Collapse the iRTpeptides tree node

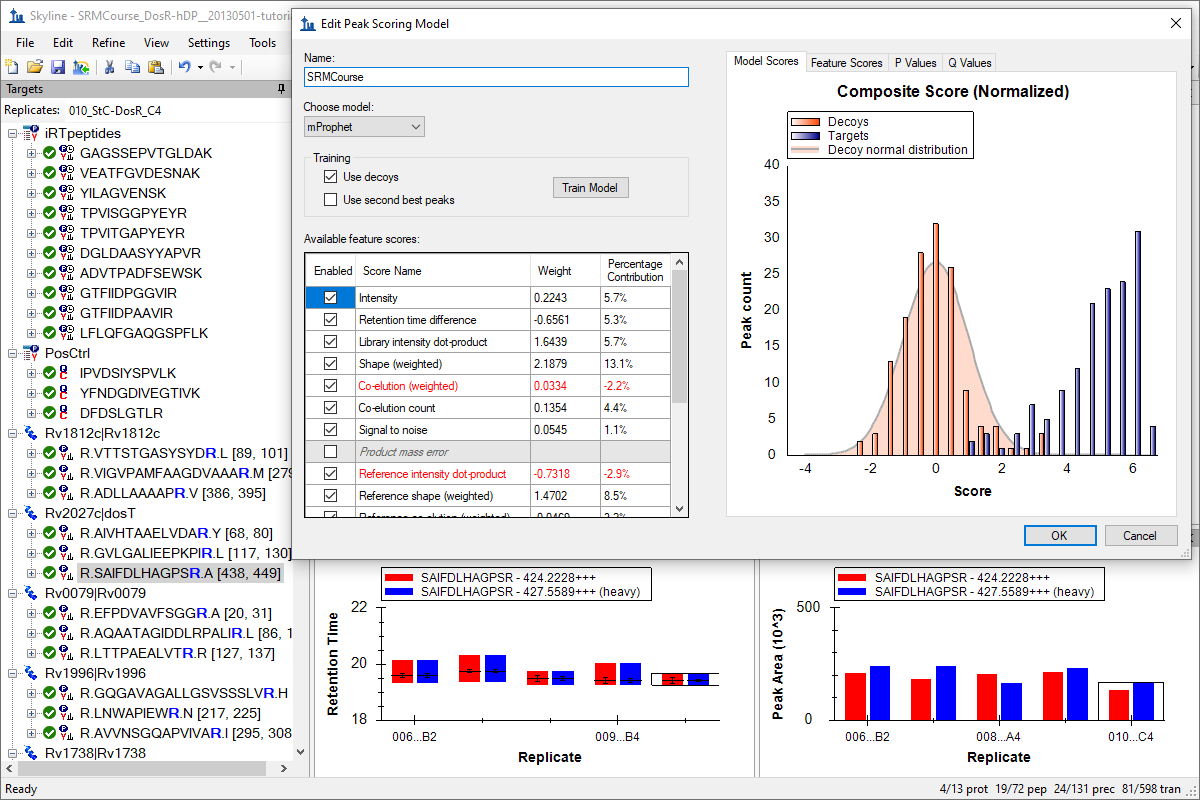coord(13,133)
